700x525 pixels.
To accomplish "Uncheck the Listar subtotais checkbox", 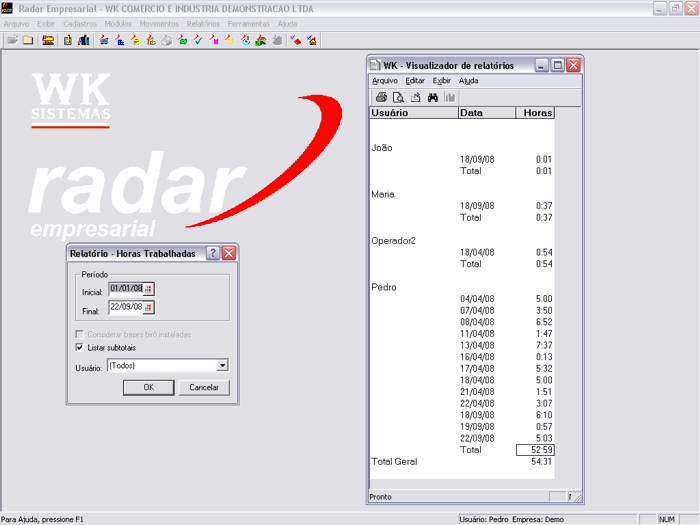I will click(x=80, y=347).
